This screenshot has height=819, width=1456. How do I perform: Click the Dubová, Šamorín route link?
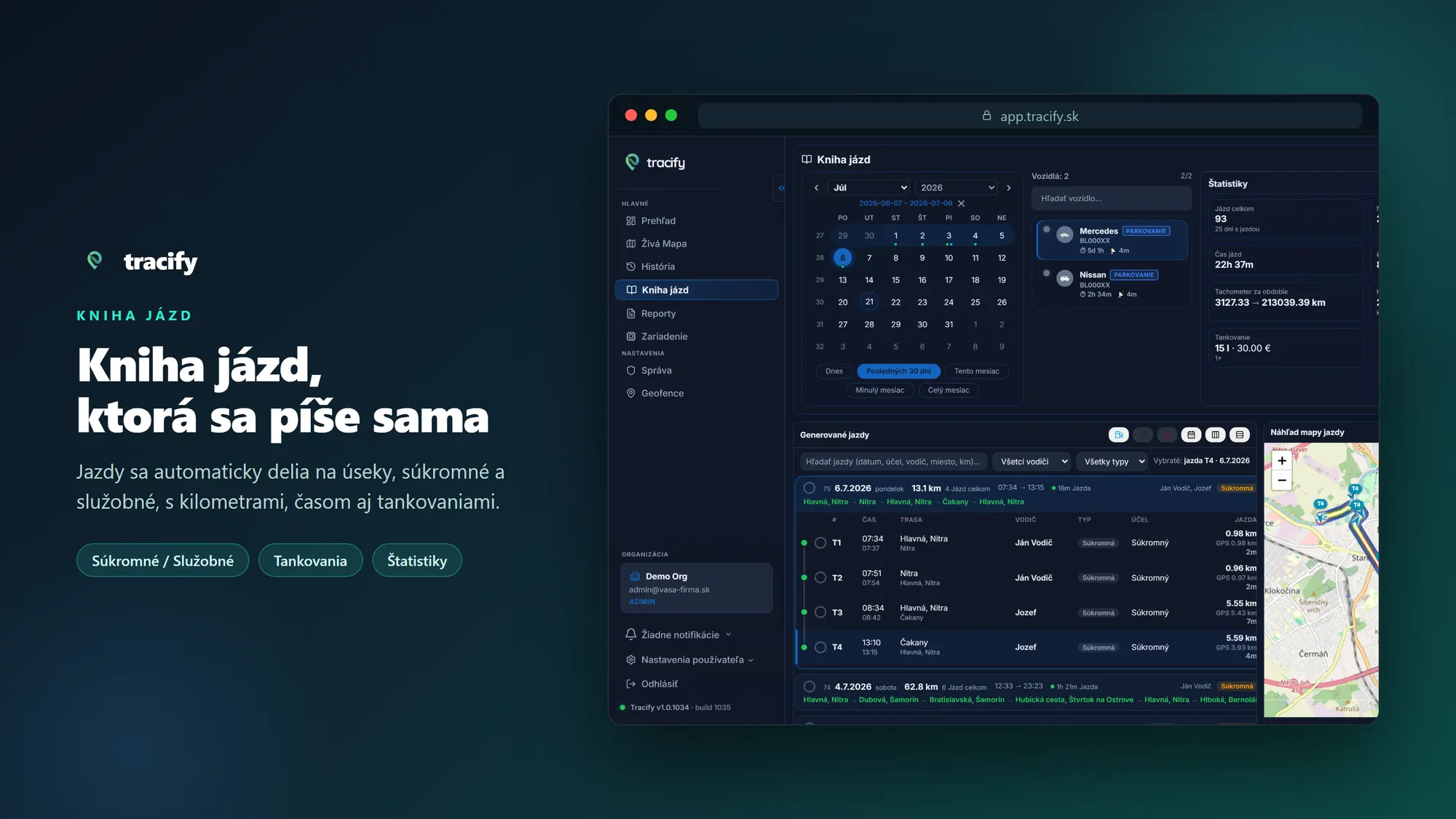pyautogui.click(x=888, y=700)
